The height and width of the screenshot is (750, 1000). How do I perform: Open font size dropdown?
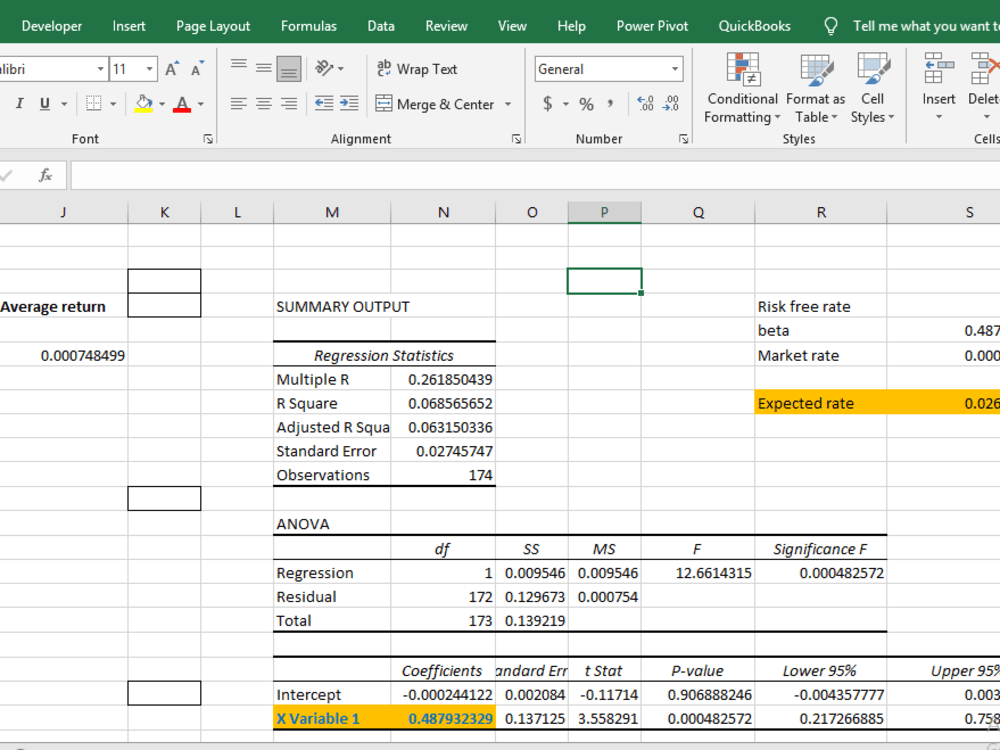click(149, 69)
